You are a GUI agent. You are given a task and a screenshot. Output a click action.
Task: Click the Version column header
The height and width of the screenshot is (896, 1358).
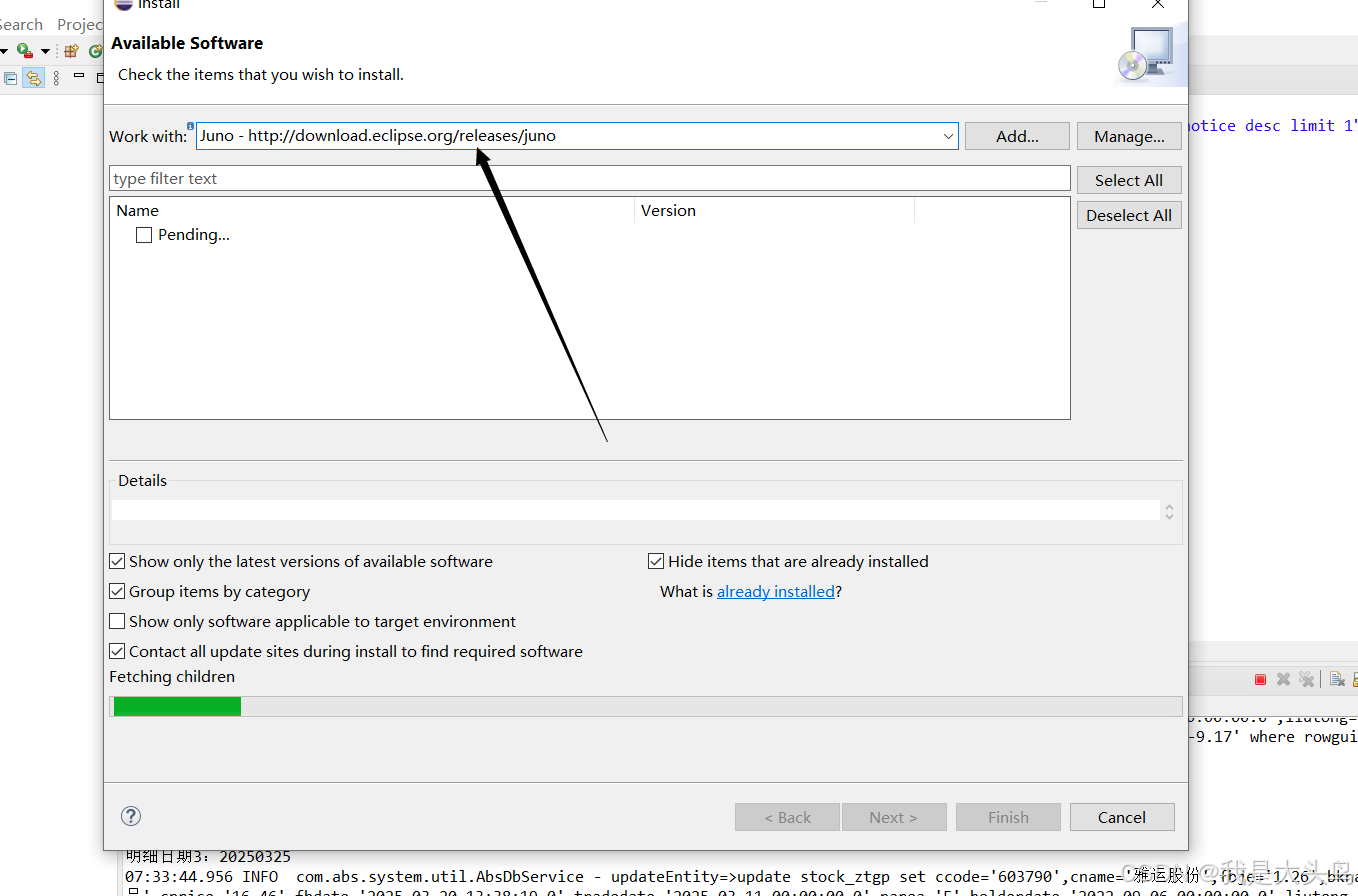pyautogui.click(x=774, y=211)
